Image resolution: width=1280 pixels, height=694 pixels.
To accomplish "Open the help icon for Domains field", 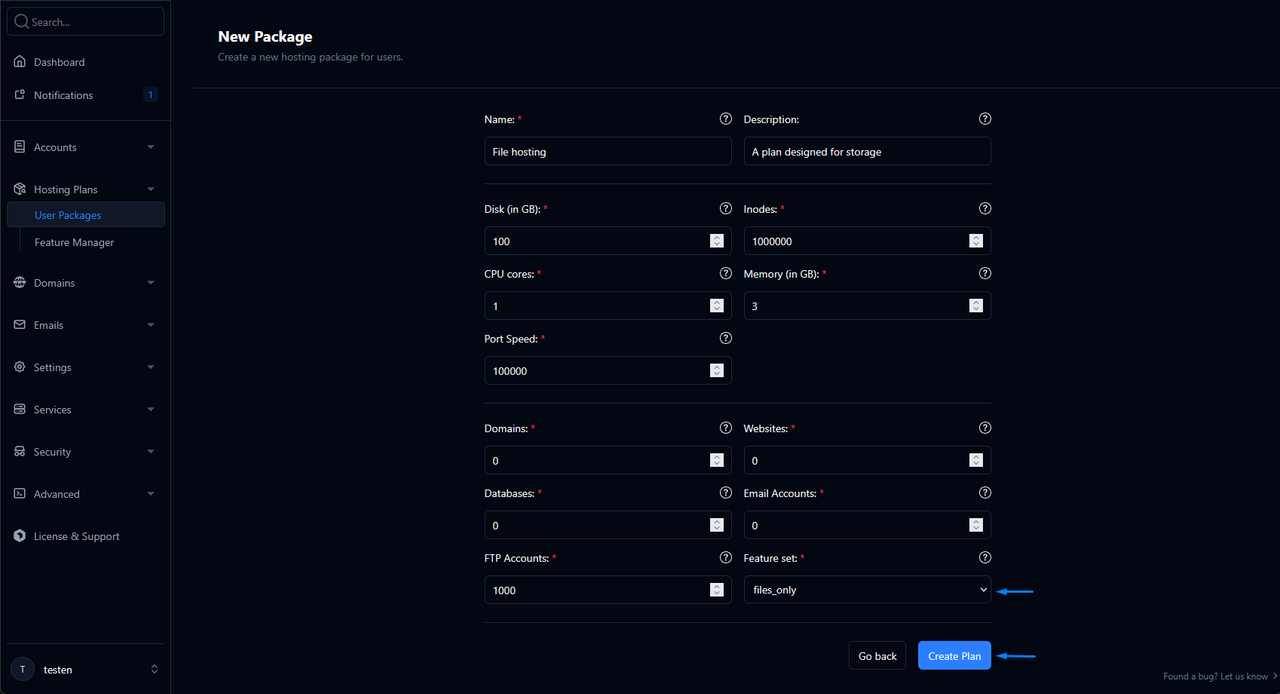I will pyautogui.click(x=726, y=428).
